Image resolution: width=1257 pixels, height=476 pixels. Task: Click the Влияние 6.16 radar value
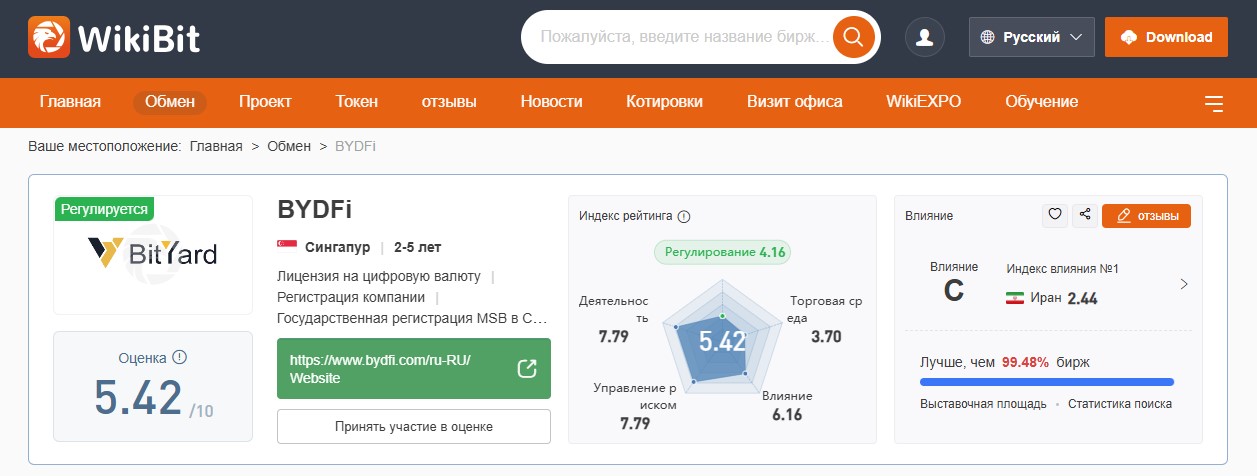coord(787,414)
